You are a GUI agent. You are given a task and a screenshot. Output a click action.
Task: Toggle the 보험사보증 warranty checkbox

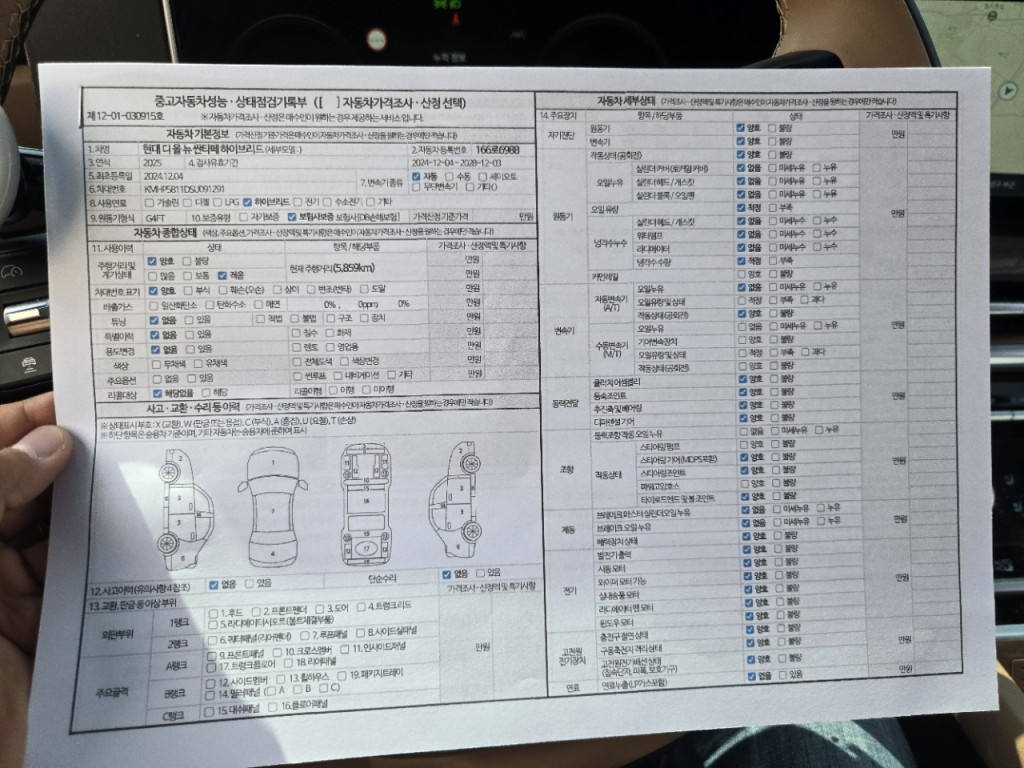coord(292,216)
